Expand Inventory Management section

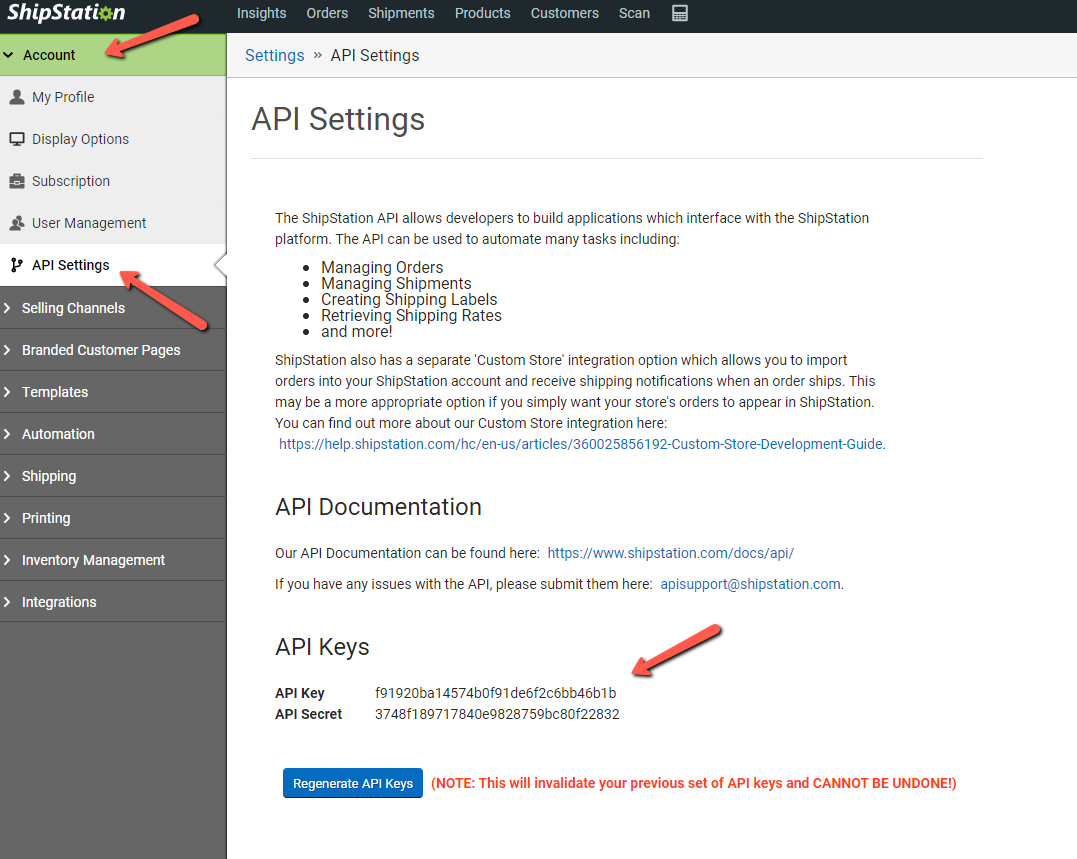click(93, 560)
